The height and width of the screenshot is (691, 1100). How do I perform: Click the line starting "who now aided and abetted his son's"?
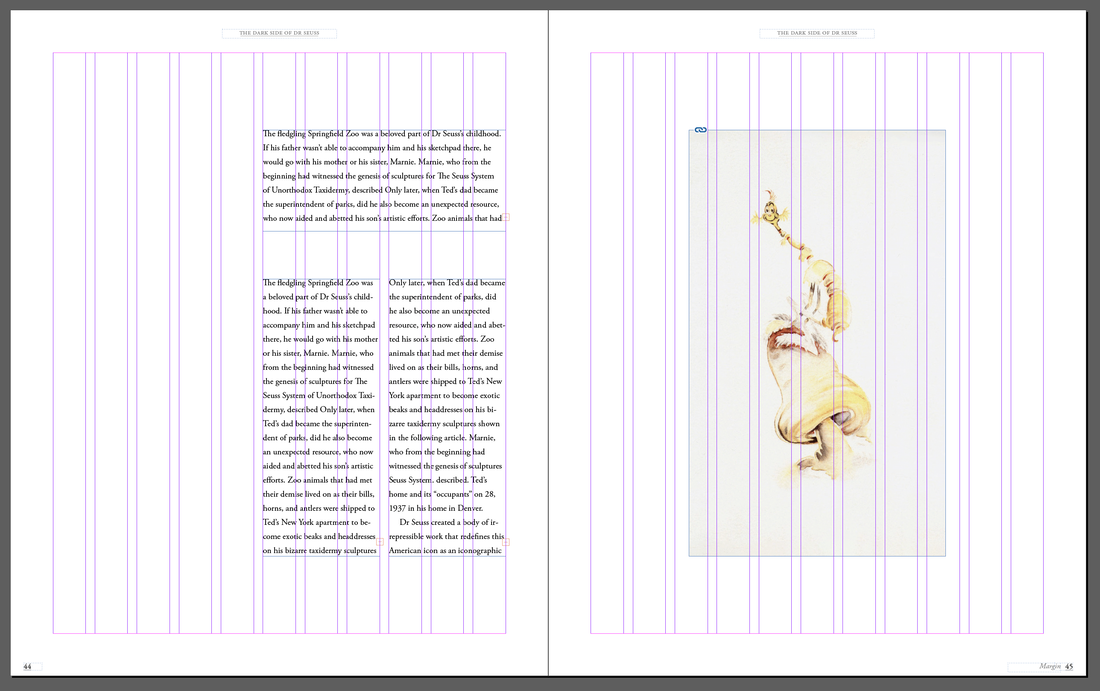382,218
